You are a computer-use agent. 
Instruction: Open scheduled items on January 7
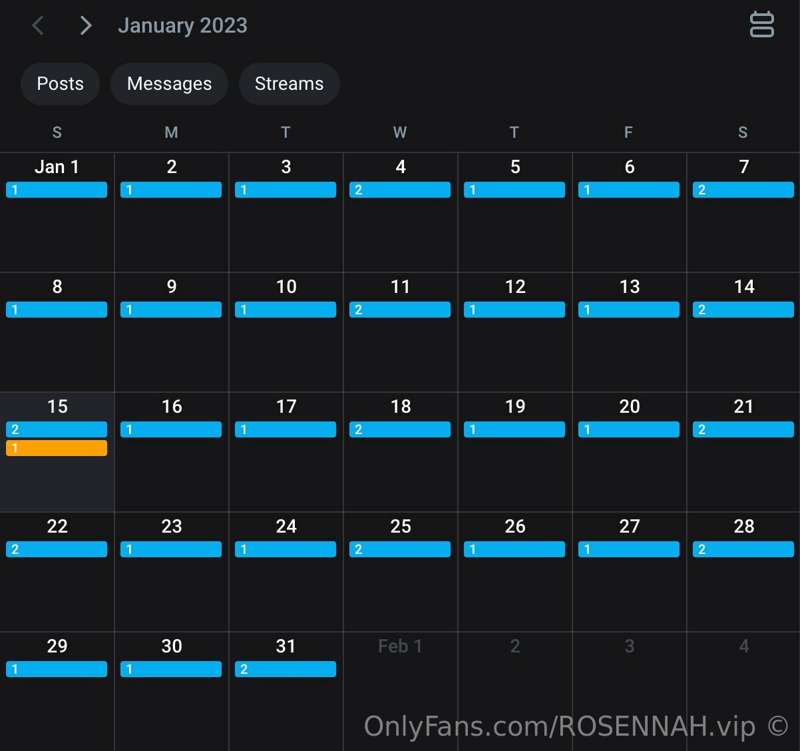[x=743, y=190]
